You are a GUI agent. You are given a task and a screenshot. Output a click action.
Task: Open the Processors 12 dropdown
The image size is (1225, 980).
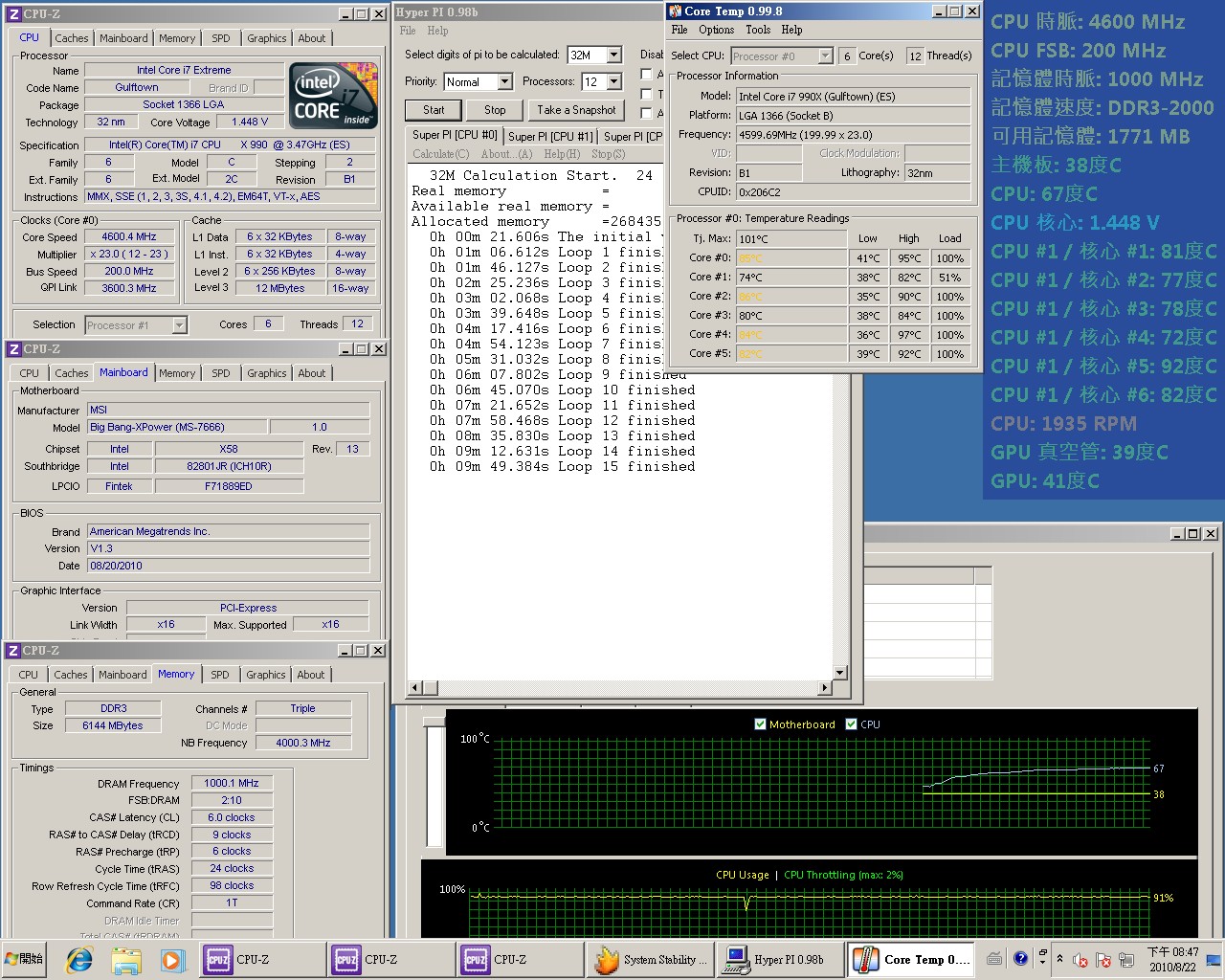[614, 82]
